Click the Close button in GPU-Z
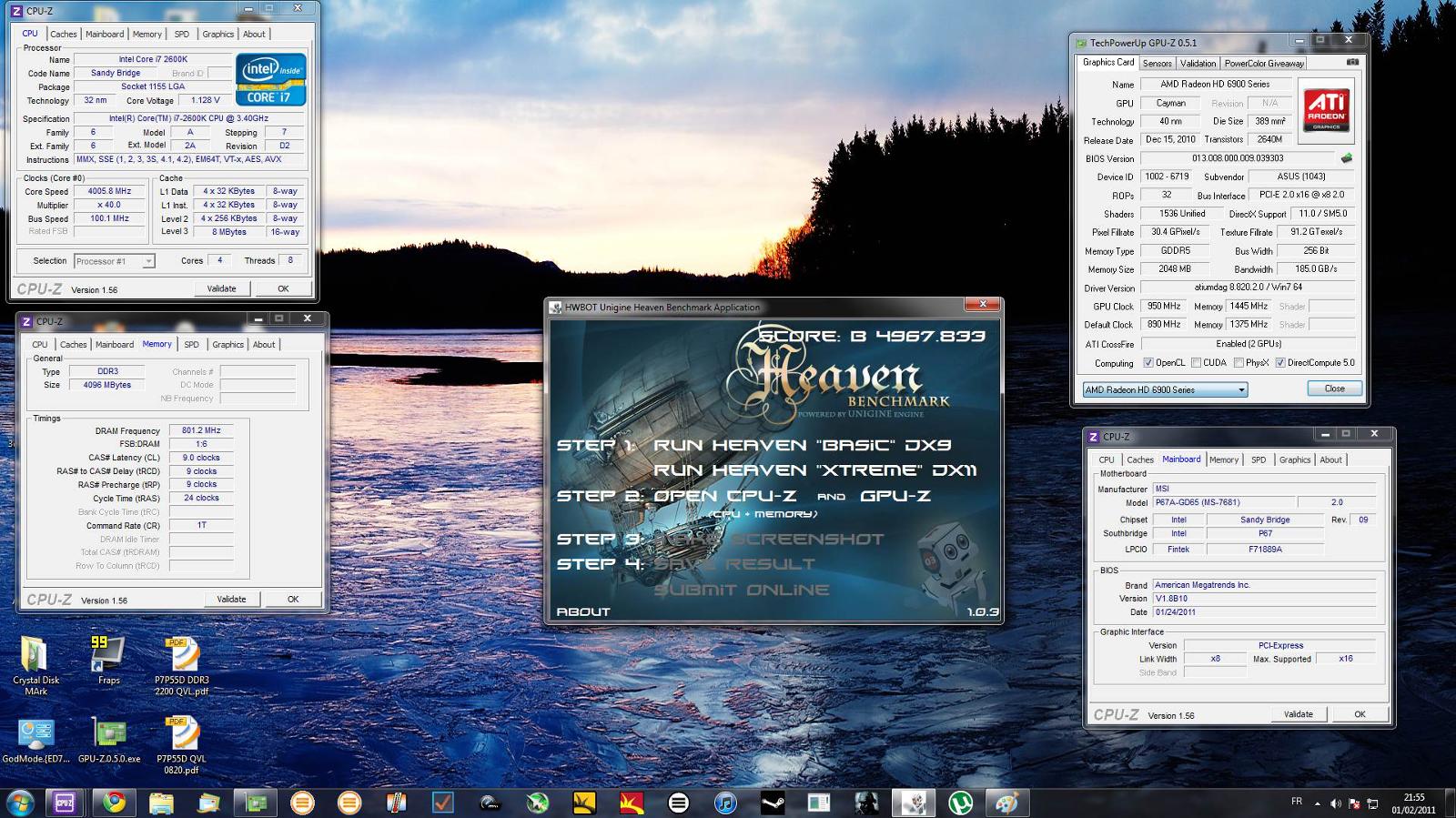 (1334, 389)
